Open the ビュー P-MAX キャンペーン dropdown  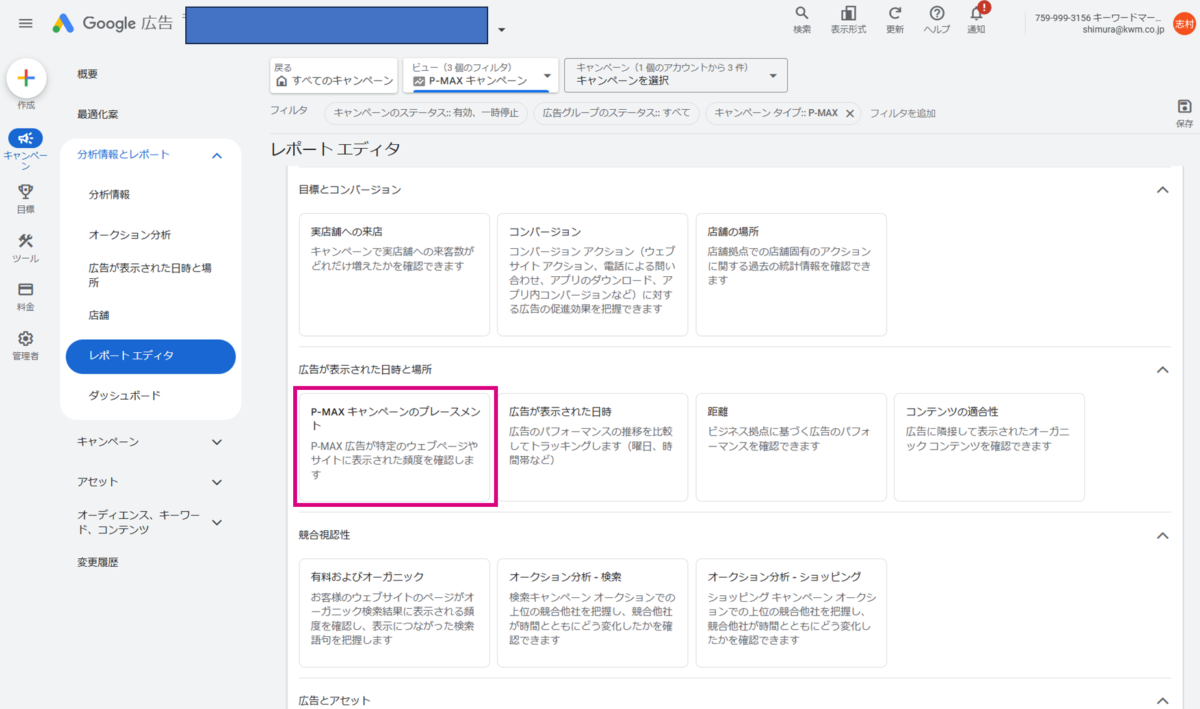(480, 75)
